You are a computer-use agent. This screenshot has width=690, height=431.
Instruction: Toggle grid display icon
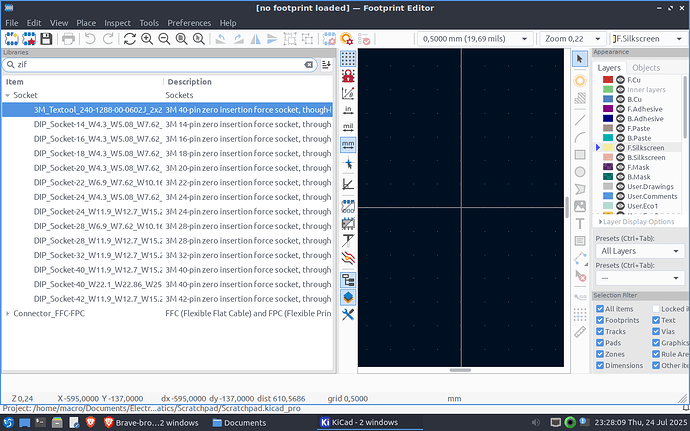click(x=348, y=58)
